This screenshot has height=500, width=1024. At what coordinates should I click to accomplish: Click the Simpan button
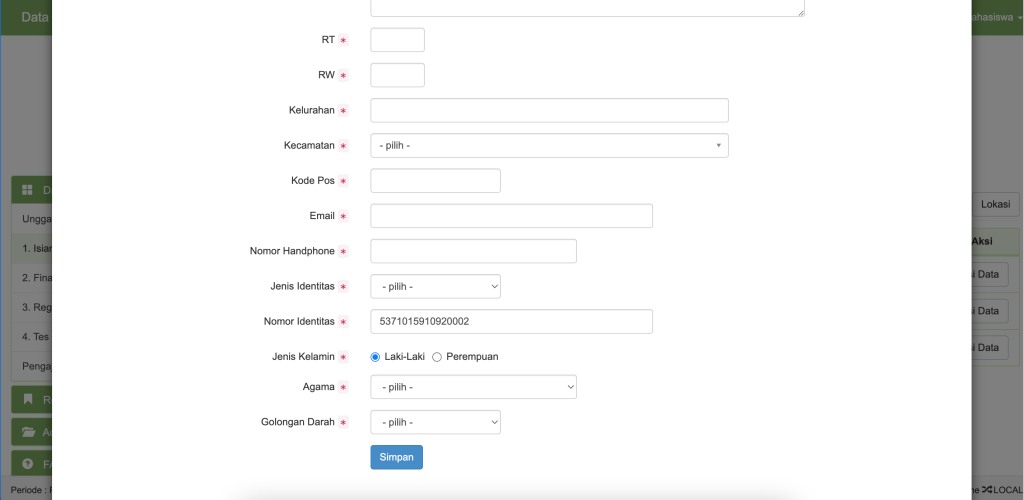(396, 457)
